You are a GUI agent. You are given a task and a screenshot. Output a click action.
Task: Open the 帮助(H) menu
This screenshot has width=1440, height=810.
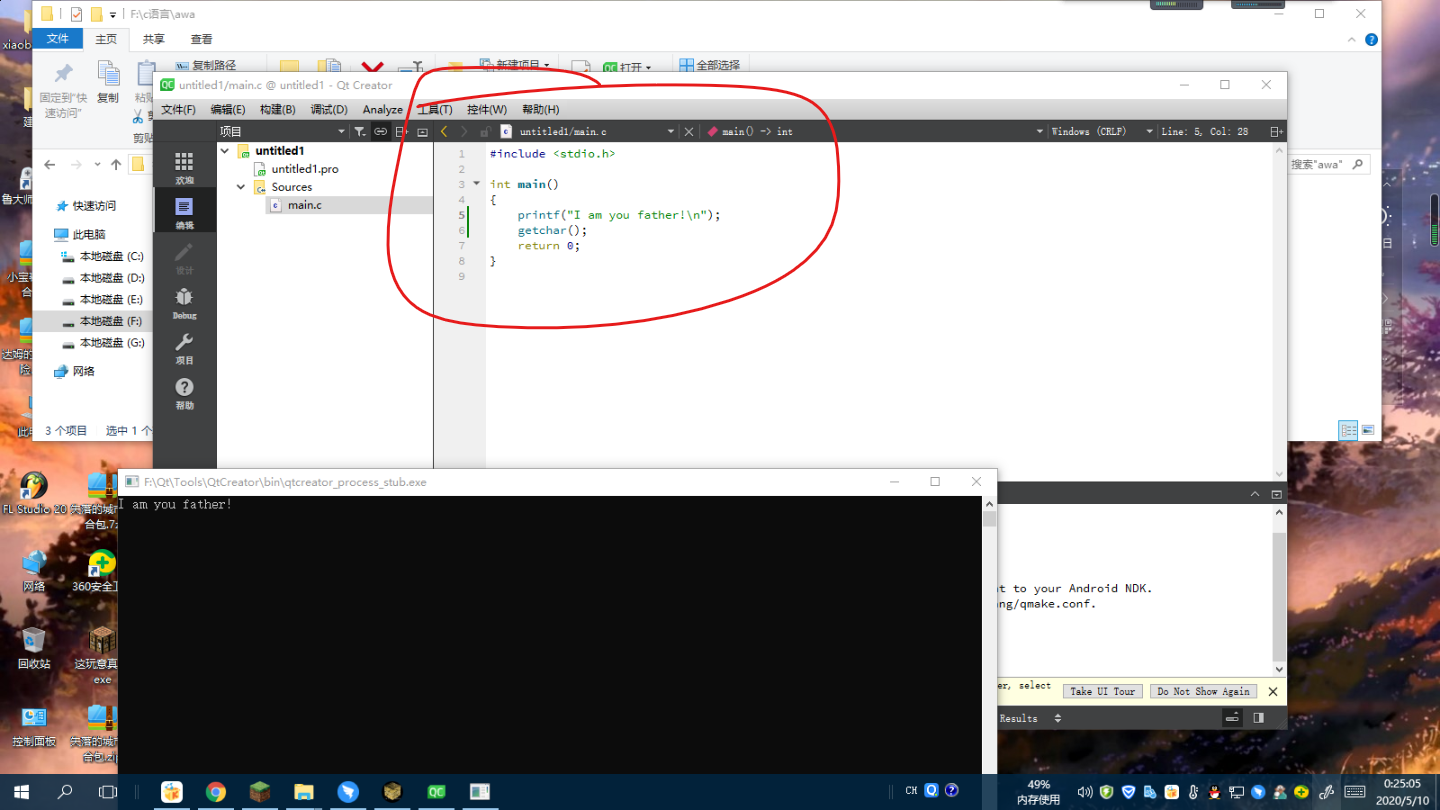(x=541, y=109)
